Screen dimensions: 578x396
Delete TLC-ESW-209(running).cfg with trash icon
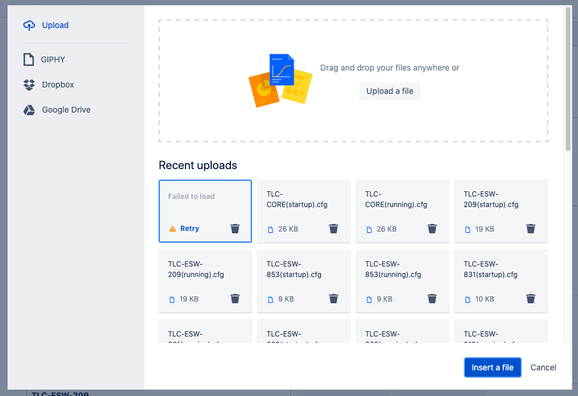point(235,299)
